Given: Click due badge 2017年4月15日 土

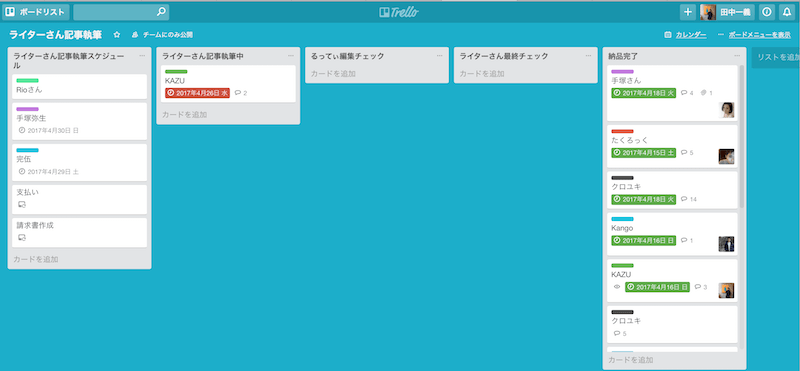Looking at the screenshot, I should click(643, 153).
